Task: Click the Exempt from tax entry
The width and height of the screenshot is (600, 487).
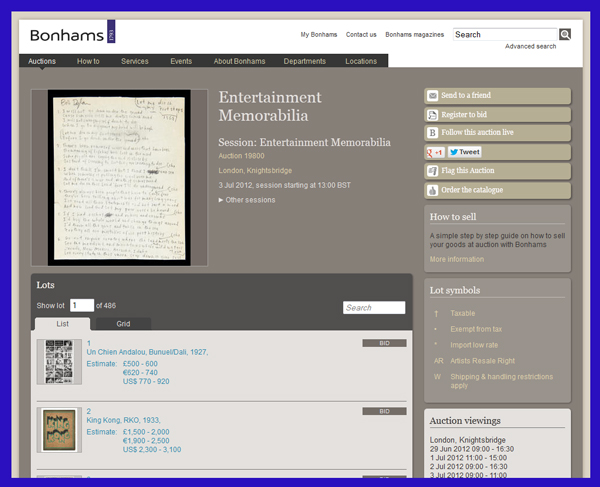Action: pyautogui.click(x=476, y=329)
